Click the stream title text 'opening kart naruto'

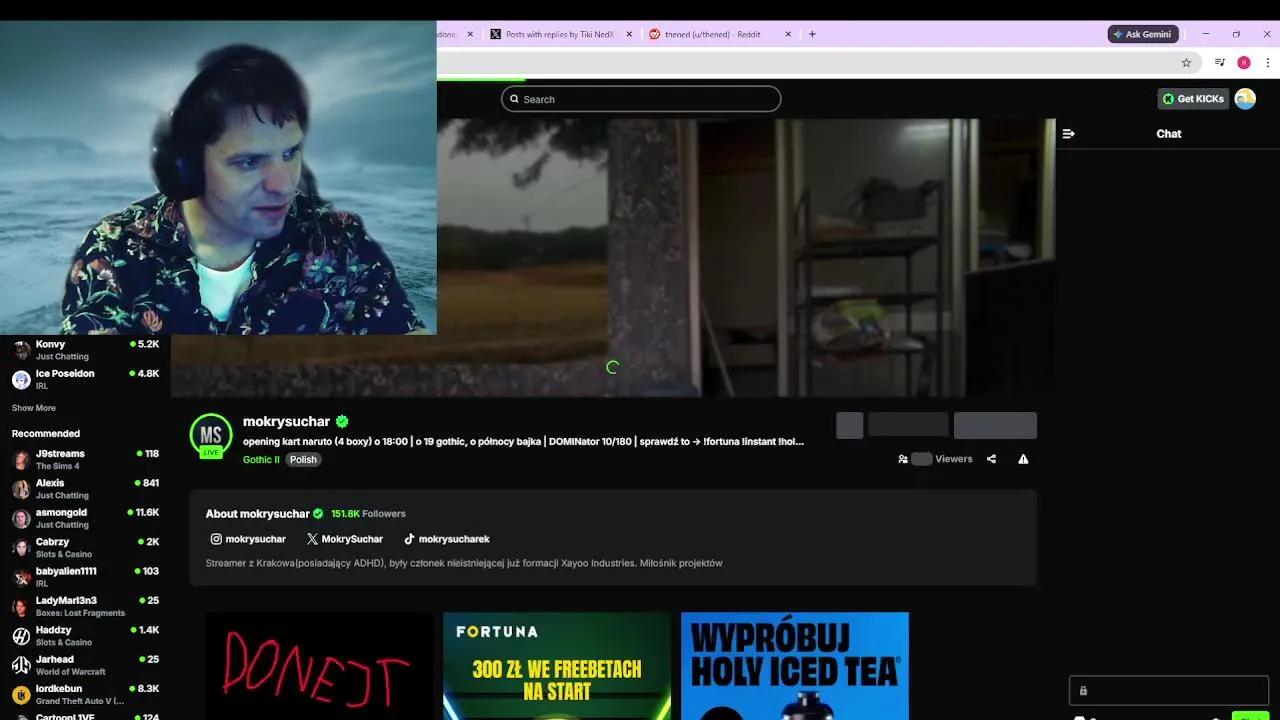(523, 441)
